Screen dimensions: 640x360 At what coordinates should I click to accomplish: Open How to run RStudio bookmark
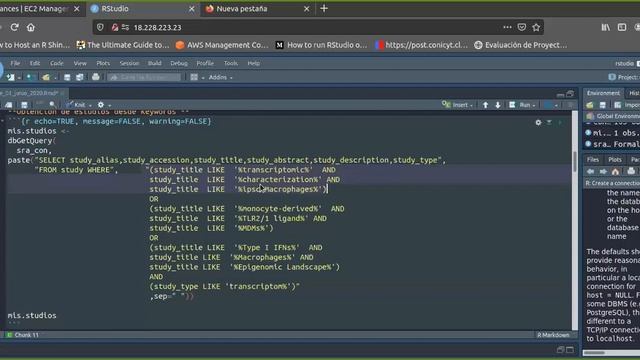[322, 45]
